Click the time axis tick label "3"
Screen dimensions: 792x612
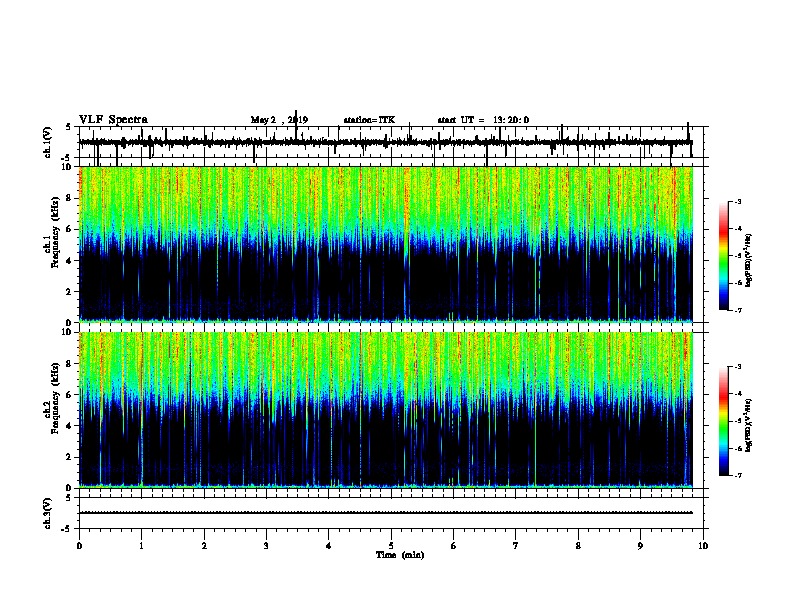[266, 546]
